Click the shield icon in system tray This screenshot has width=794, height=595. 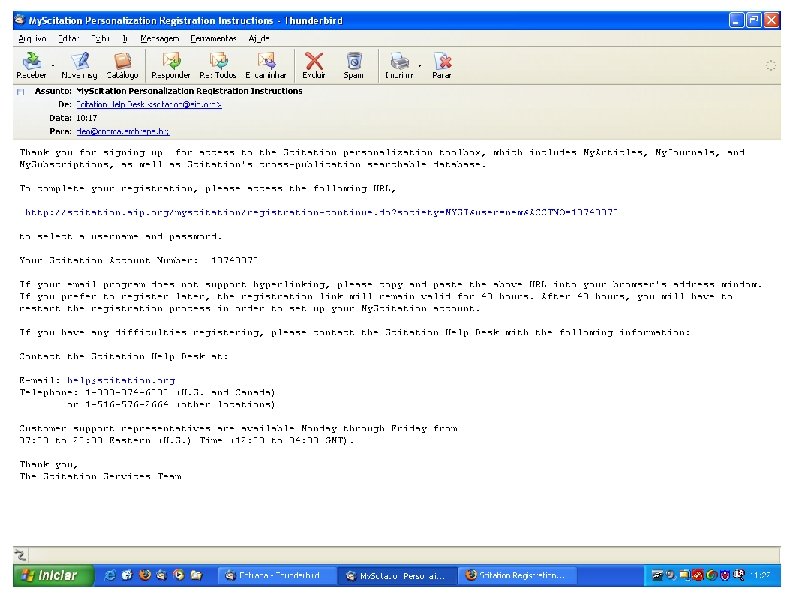pos(725,575)
